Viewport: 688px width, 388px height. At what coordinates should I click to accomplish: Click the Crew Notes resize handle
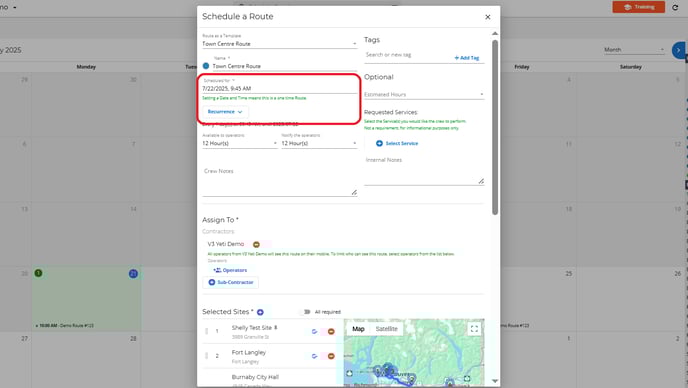tap(354, 192)
